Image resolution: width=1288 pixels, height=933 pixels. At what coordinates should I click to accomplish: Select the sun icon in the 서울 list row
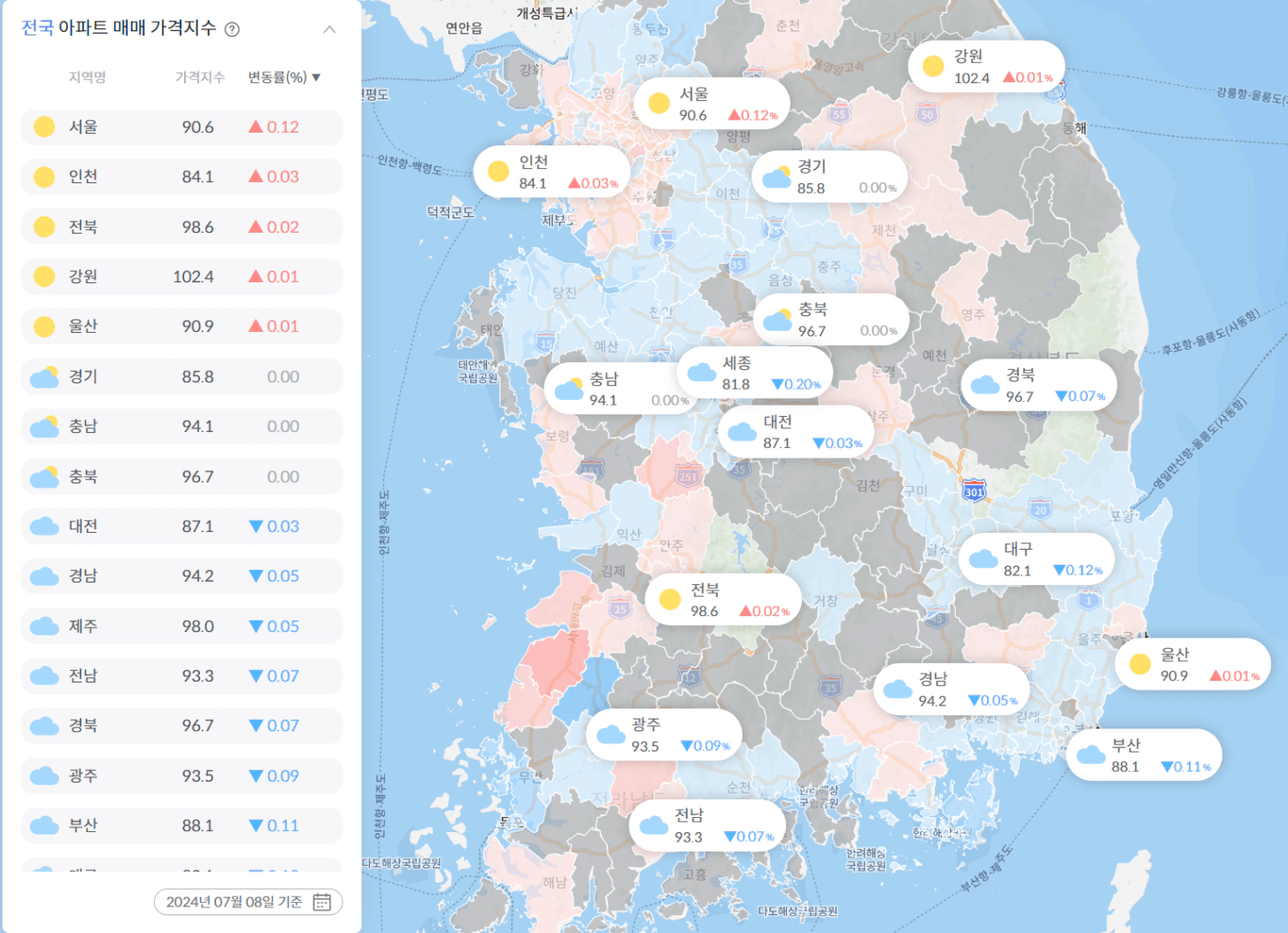point(44,127)
